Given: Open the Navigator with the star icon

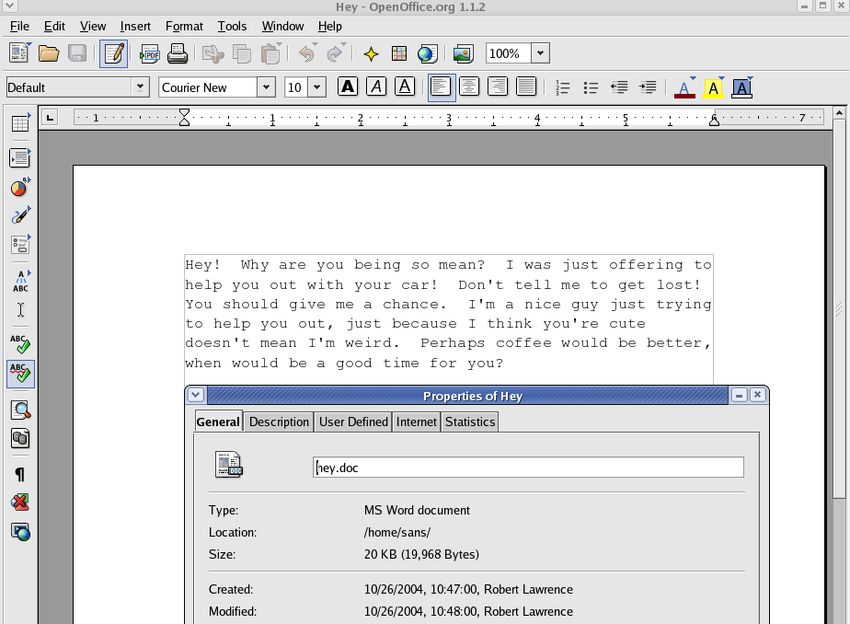Looking at the screenshot, I should (370, 54).
